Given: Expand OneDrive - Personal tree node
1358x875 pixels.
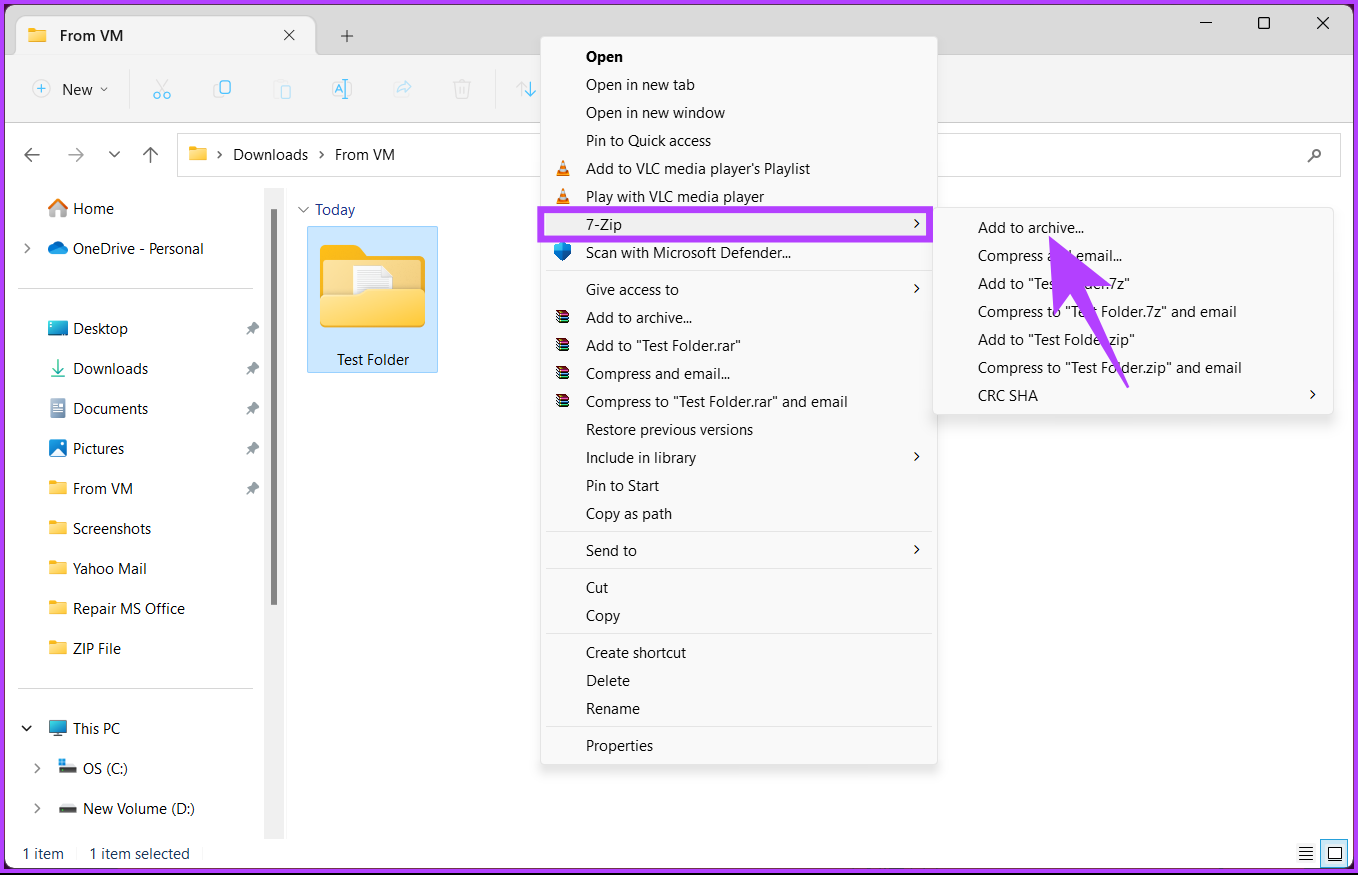Looking at the screenshot, I should click(27, 249).
